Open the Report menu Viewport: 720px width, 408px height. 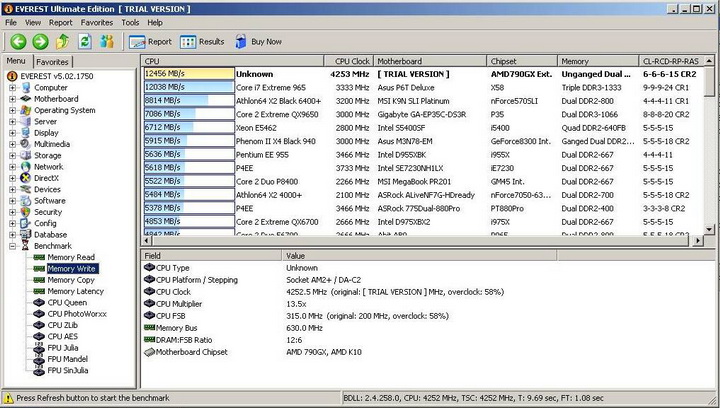point(61,22)
